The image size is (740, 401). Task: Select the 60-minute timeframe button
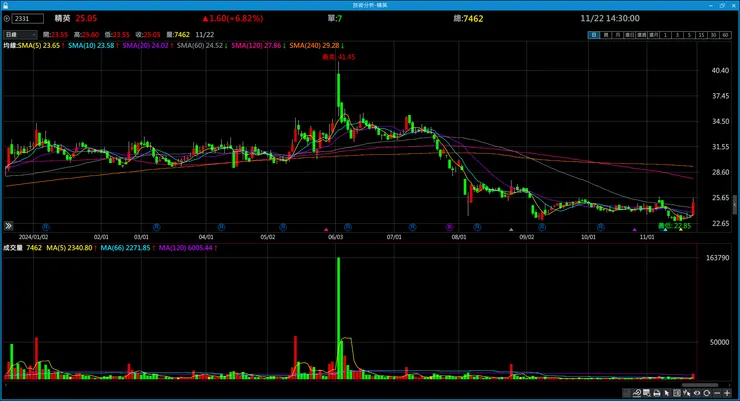click(x=725, y=35)
